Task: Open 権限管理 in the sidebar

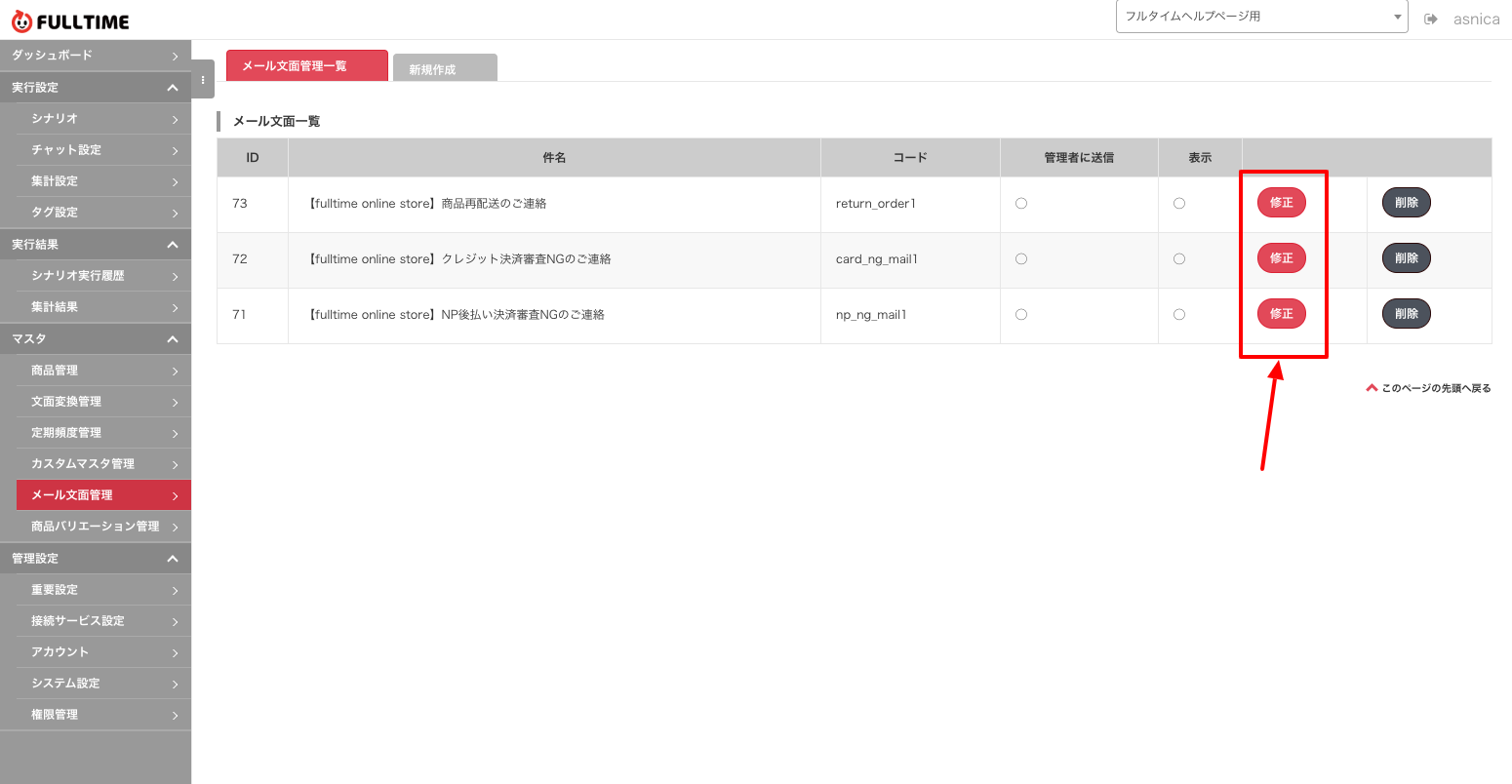Action: click(103, 715)
